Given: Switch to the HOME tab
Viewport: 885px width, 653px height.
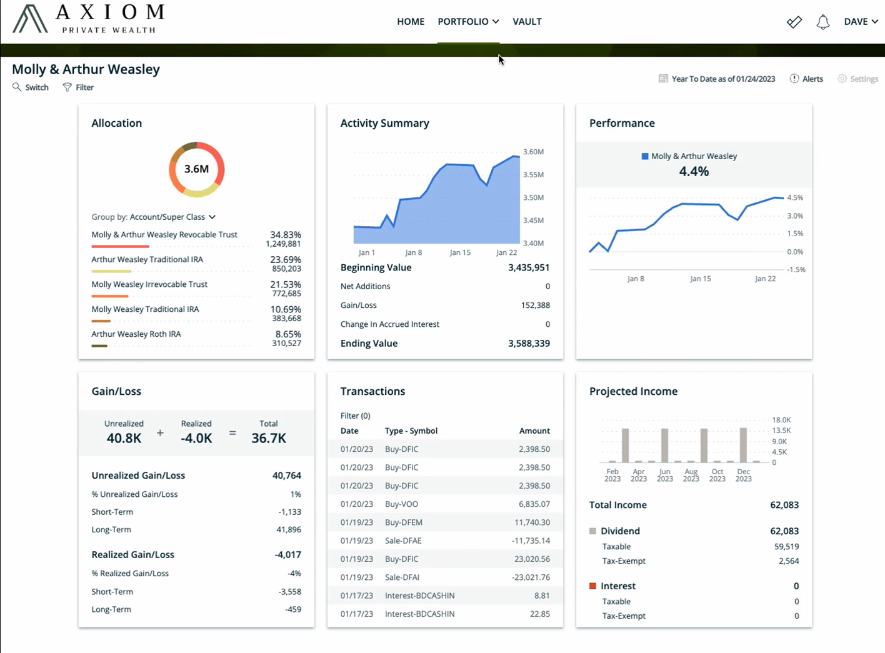Looking at the screenshot, I should pos(410,21).
